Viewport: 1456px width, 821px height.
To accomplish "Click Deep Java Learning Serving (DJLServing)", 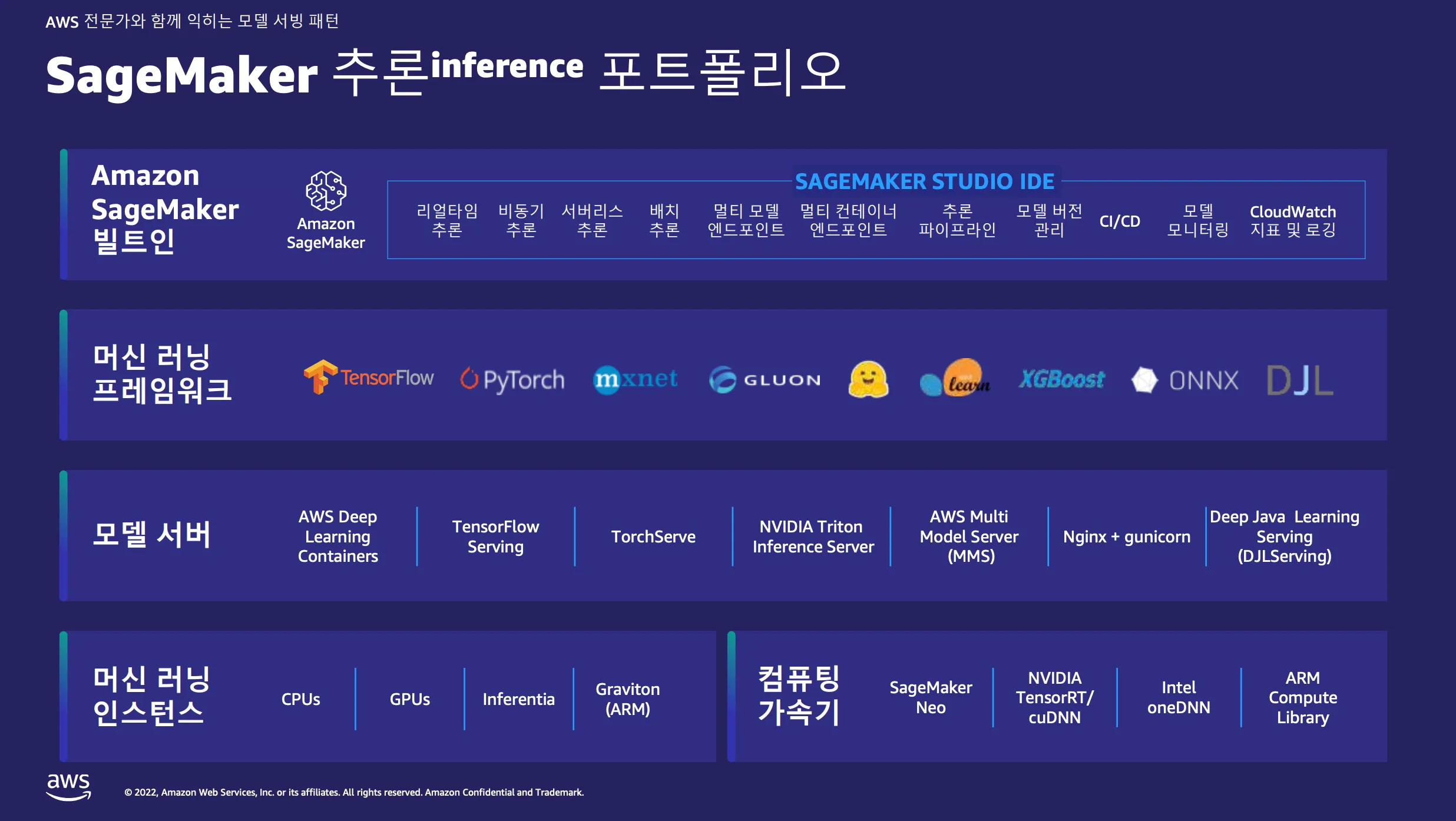I will tap(1285, 536).
